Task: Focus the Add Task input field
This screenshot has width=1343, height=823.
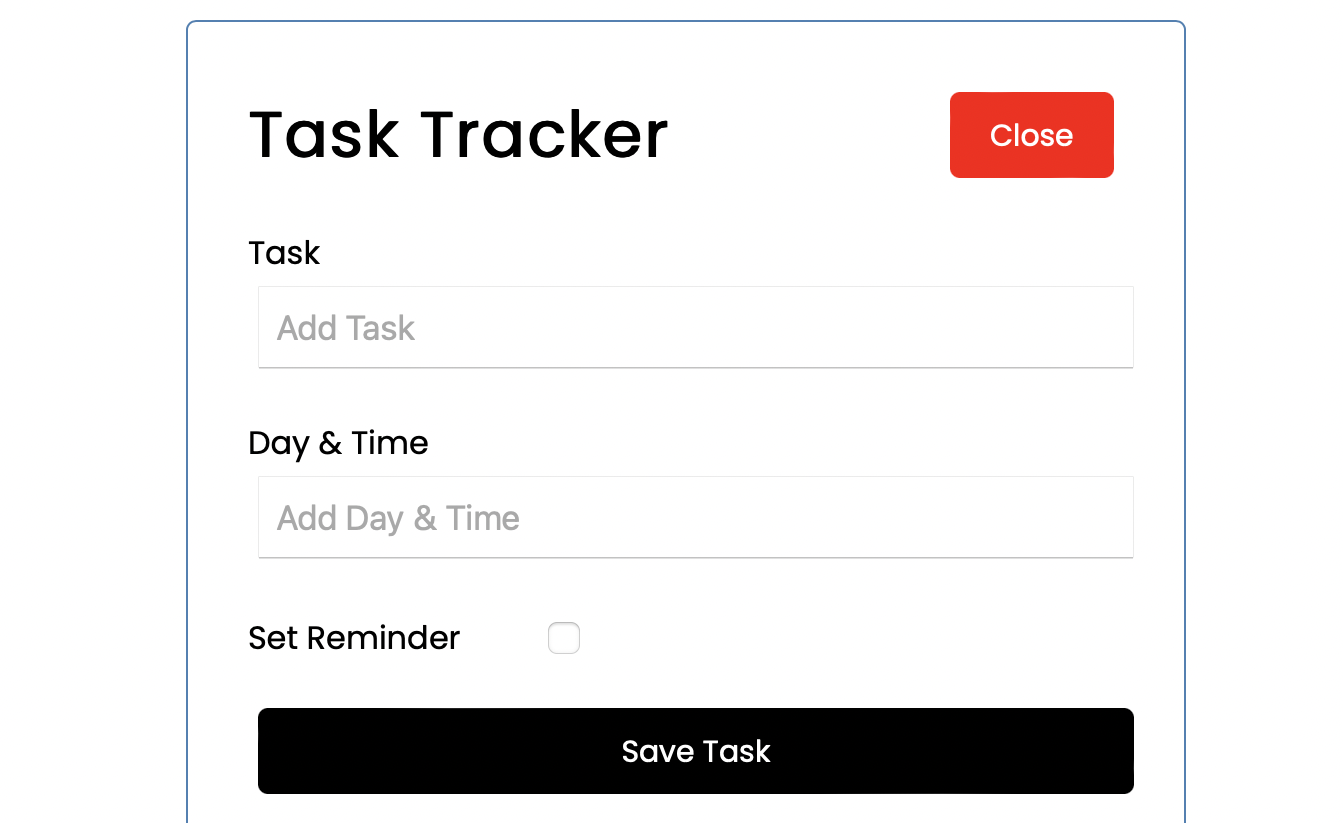Action: (695, 328)
